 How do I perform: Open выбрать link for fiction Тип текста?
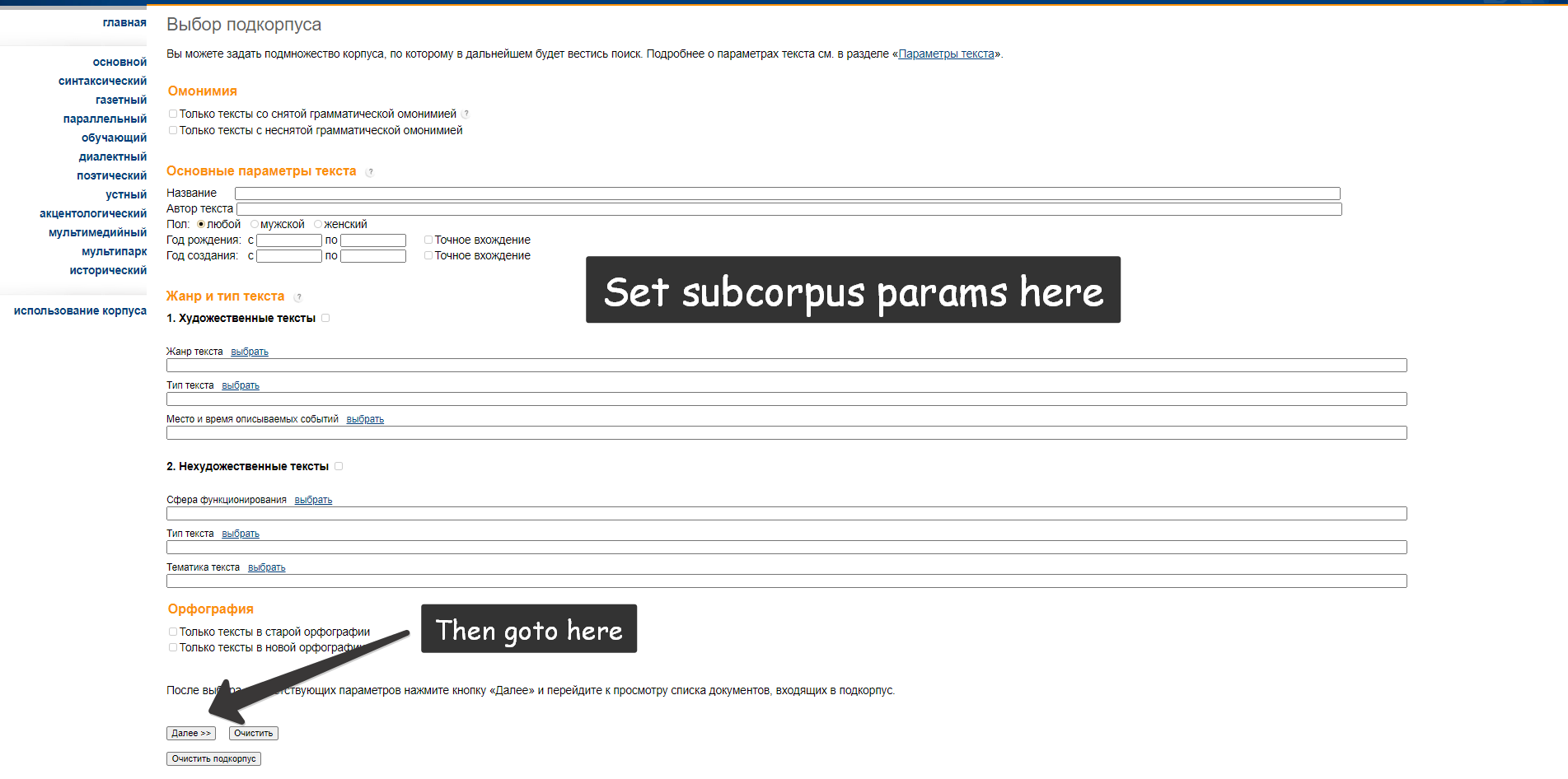(x=241, y=385)
